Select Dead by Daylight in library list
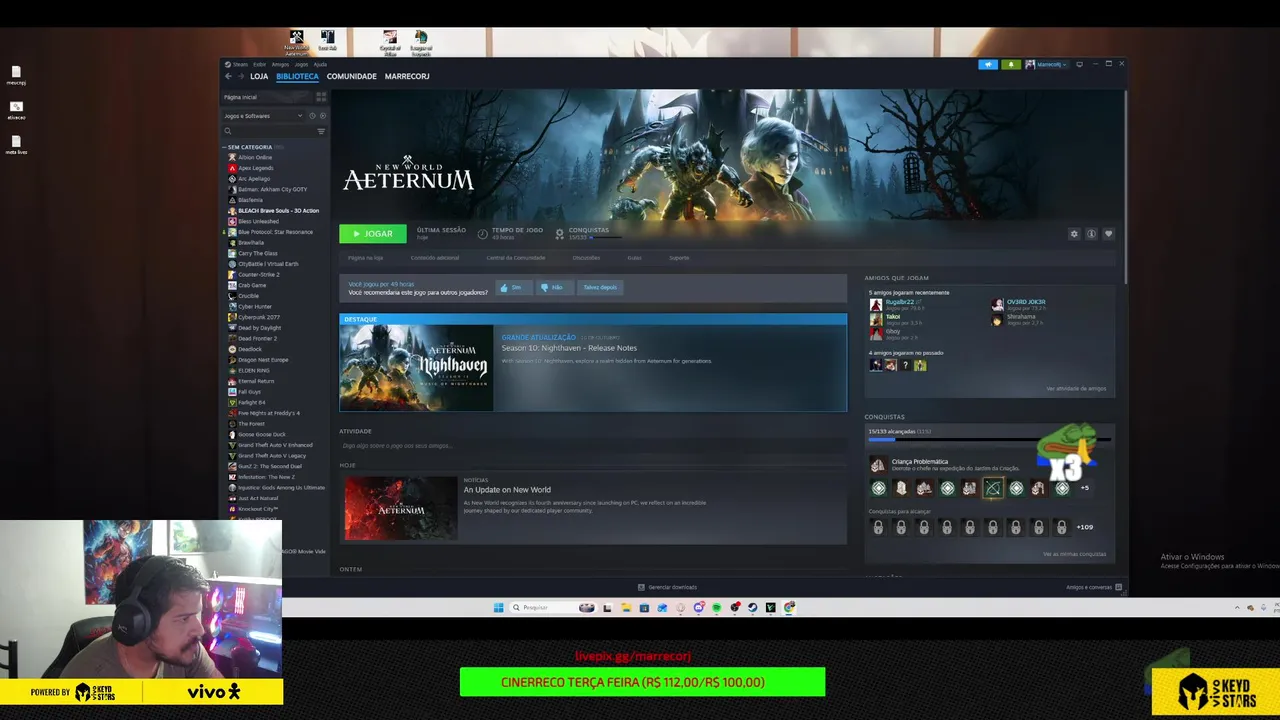Viewport: 1280px width, 720px height. pos(259,328)
